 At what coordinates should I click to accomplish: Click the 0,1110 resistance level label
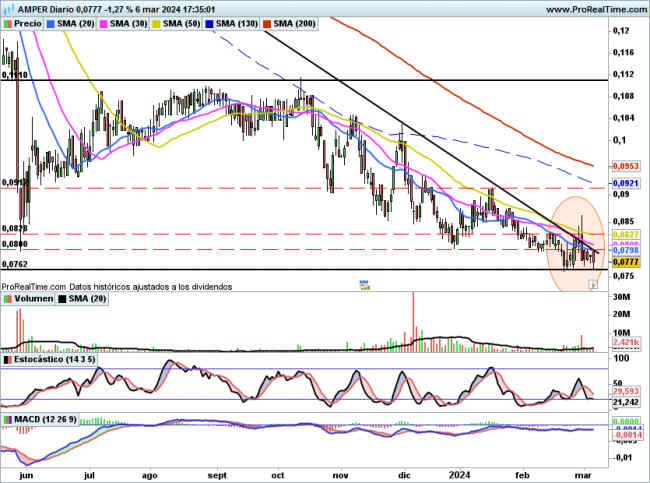[15, 75]
